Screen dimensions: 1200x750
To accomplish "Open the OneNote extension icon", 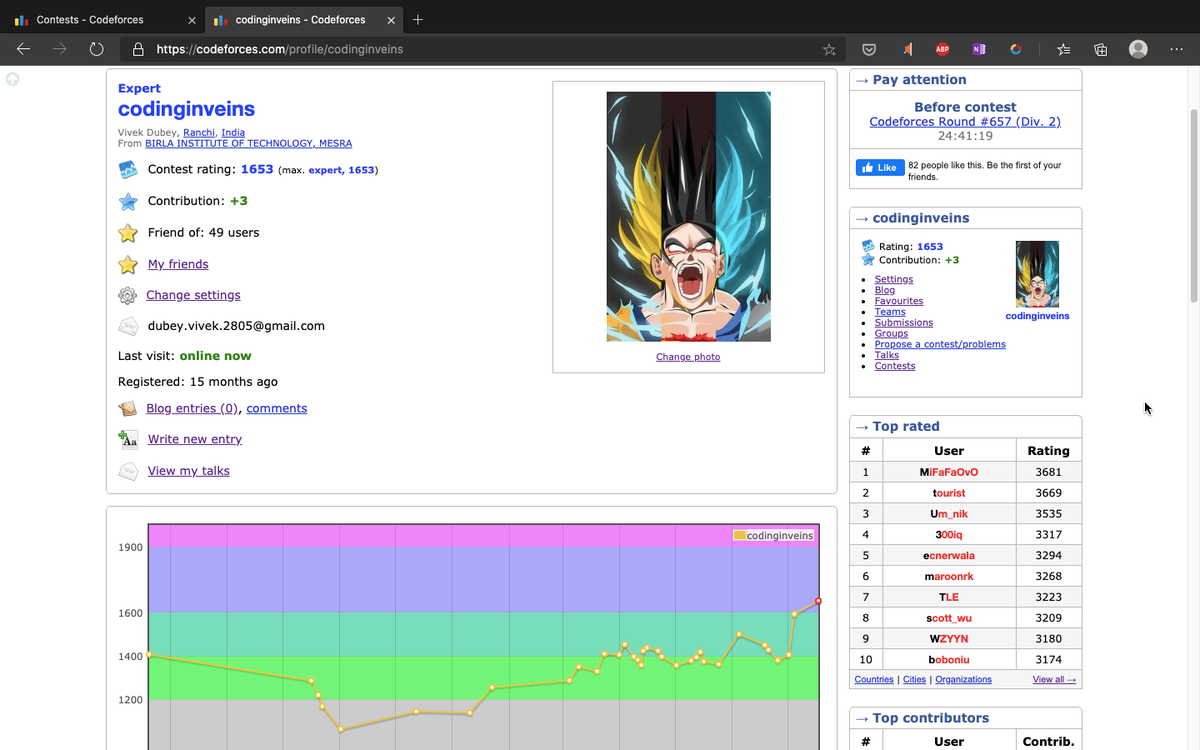I will (979, 49).
